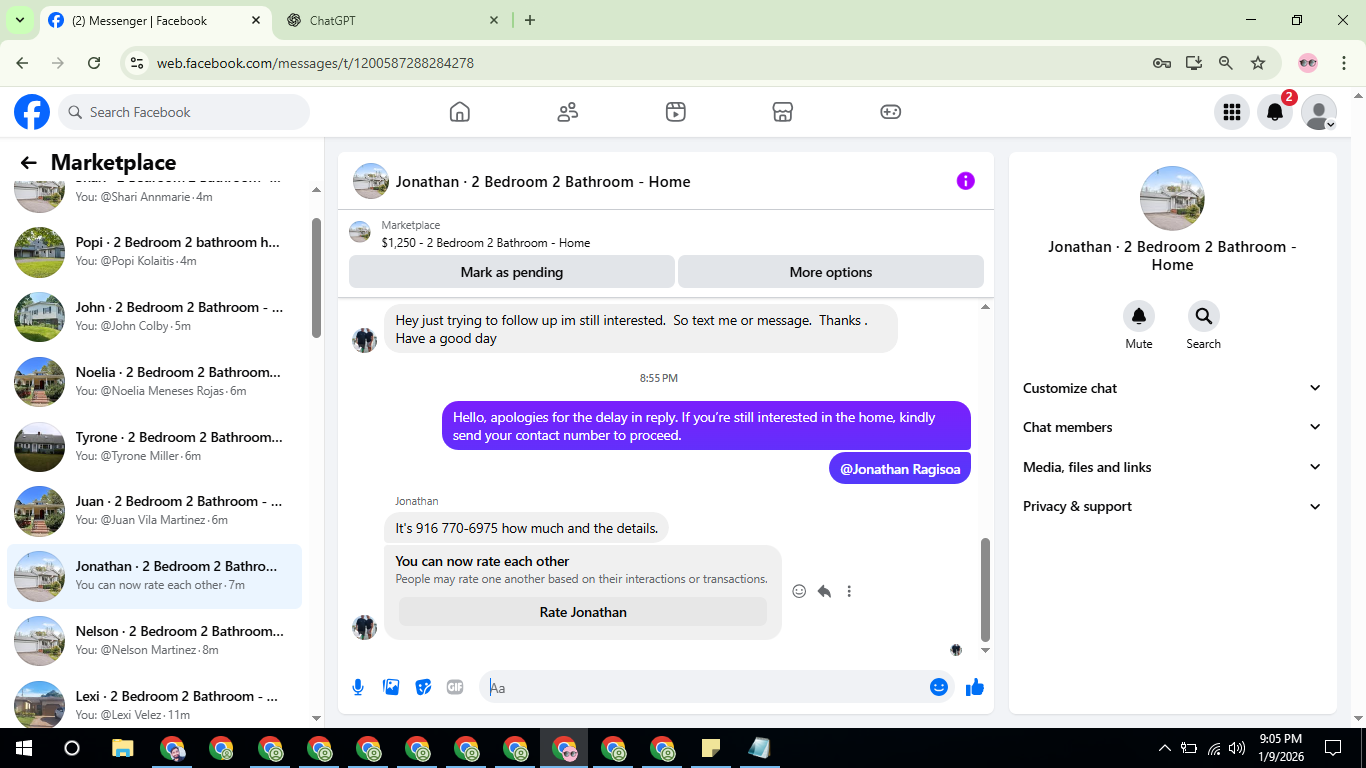Image resolution: width=1366 pixels, height=768 pixels.
Task: Click the chat messages scrollbar thumb
Action: point(985,590)
